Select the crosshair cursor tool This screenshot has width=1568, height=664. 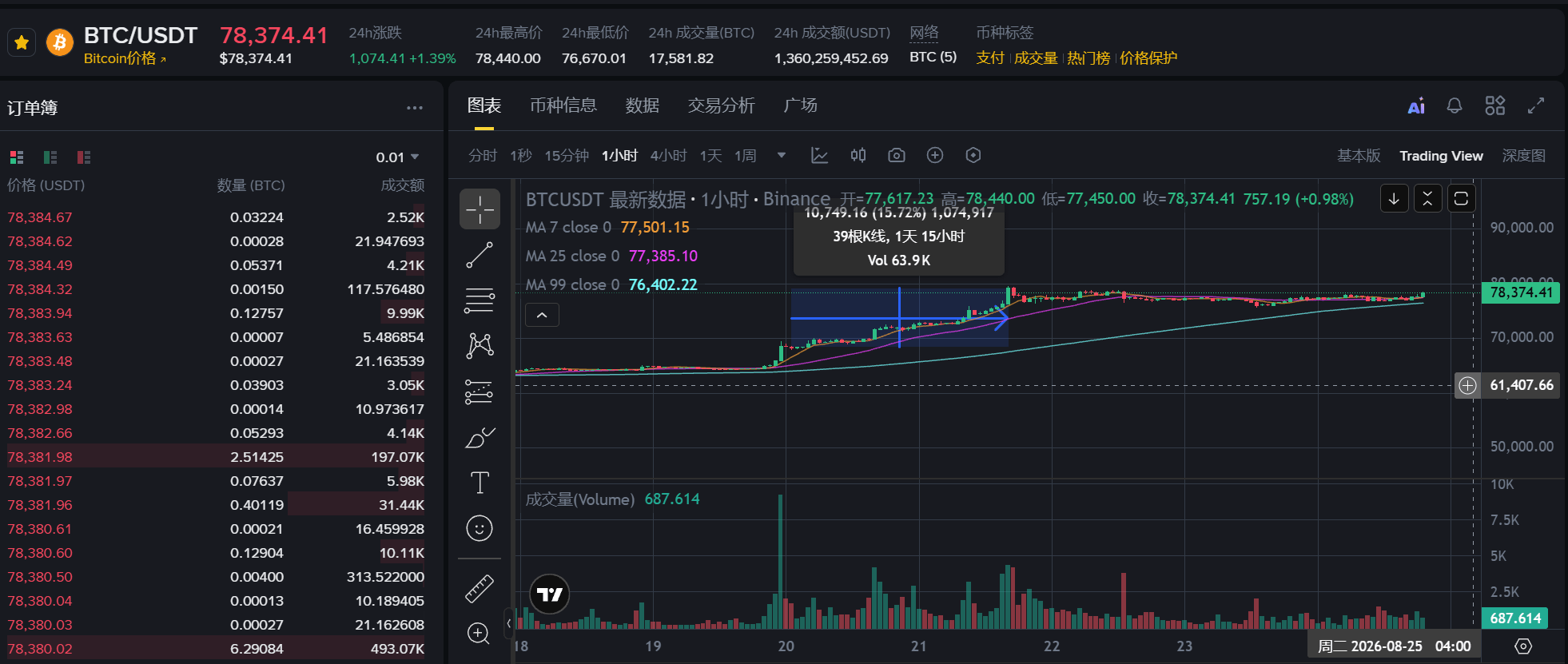(480, 209)
